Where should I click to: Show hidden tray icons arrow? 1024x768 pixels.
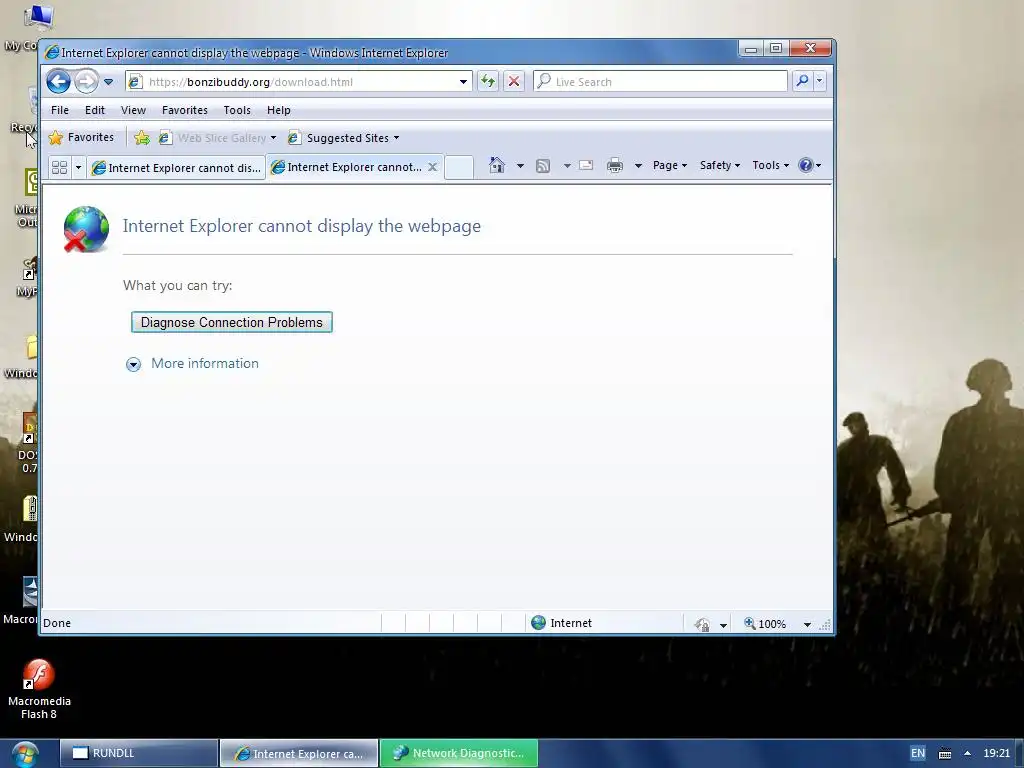pyautogui.click(x=967, y=753)
